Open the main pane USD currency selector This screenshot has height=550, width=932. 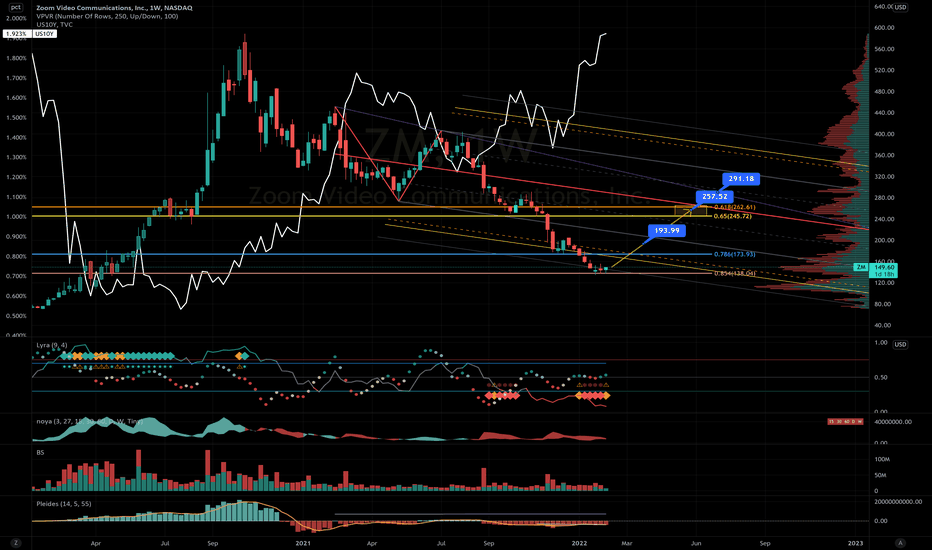(901, 7)
